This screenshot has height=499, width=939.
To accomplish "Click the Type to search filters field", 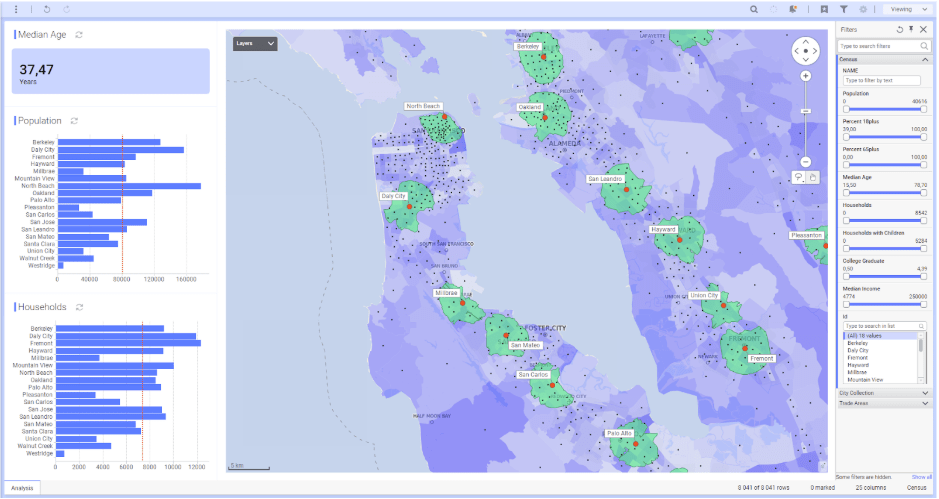I will point(879,46).
